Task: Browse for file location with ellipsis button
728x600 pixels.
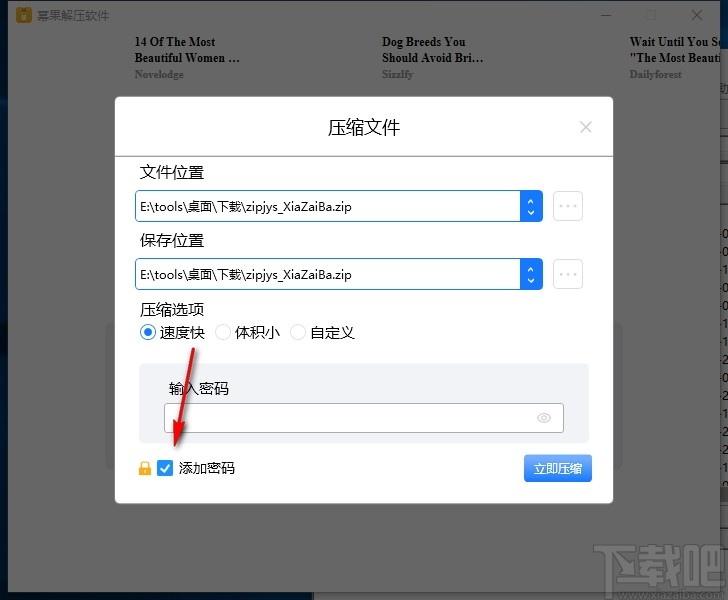Action: click(568, 206)
